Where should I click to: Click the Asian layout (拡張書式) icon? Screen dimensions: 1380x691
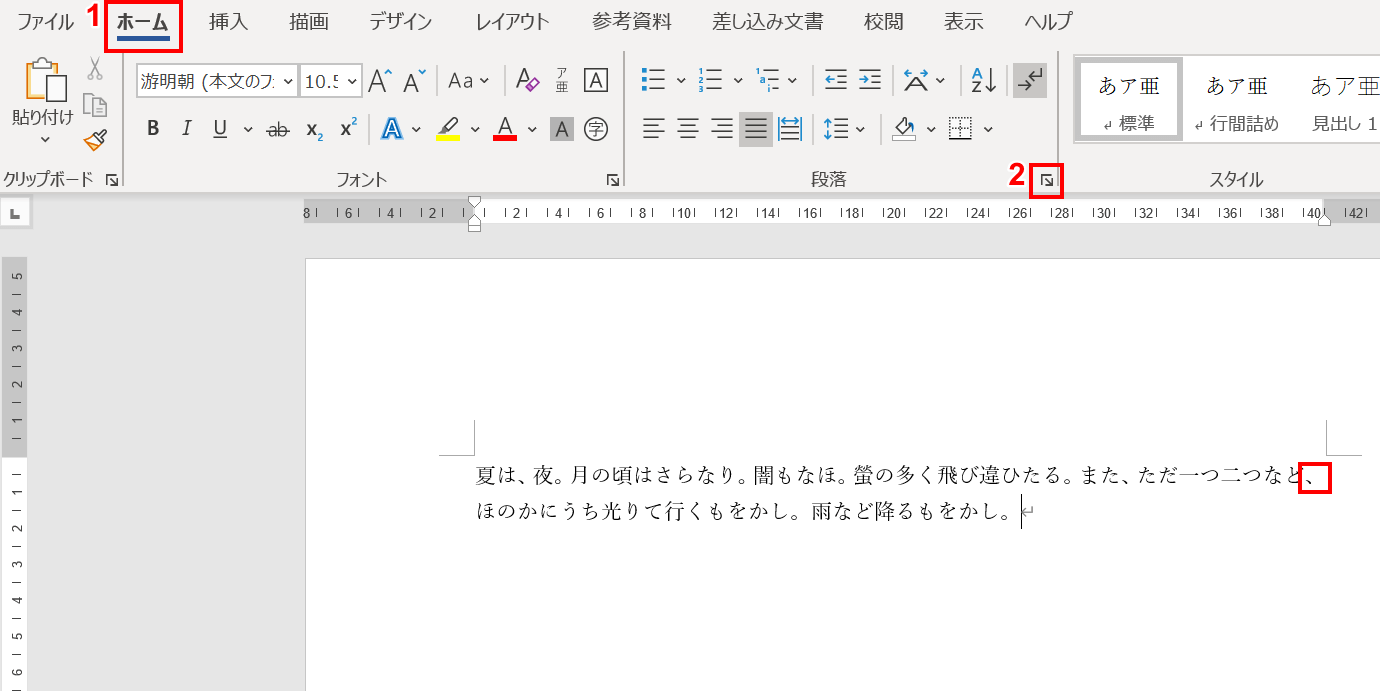[x=915, y=80]
